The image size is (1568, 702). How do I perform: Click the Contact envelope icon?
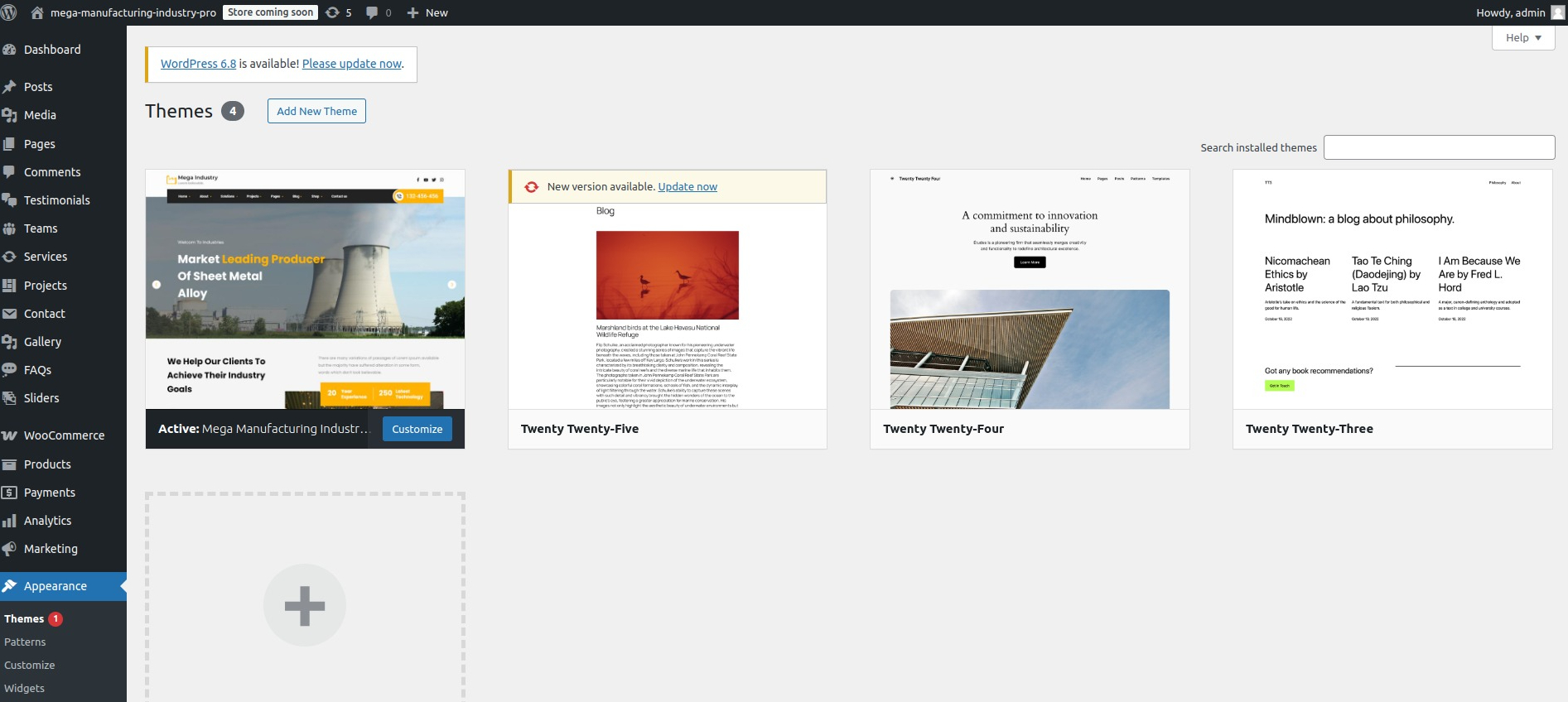click(x=10, y=314)
